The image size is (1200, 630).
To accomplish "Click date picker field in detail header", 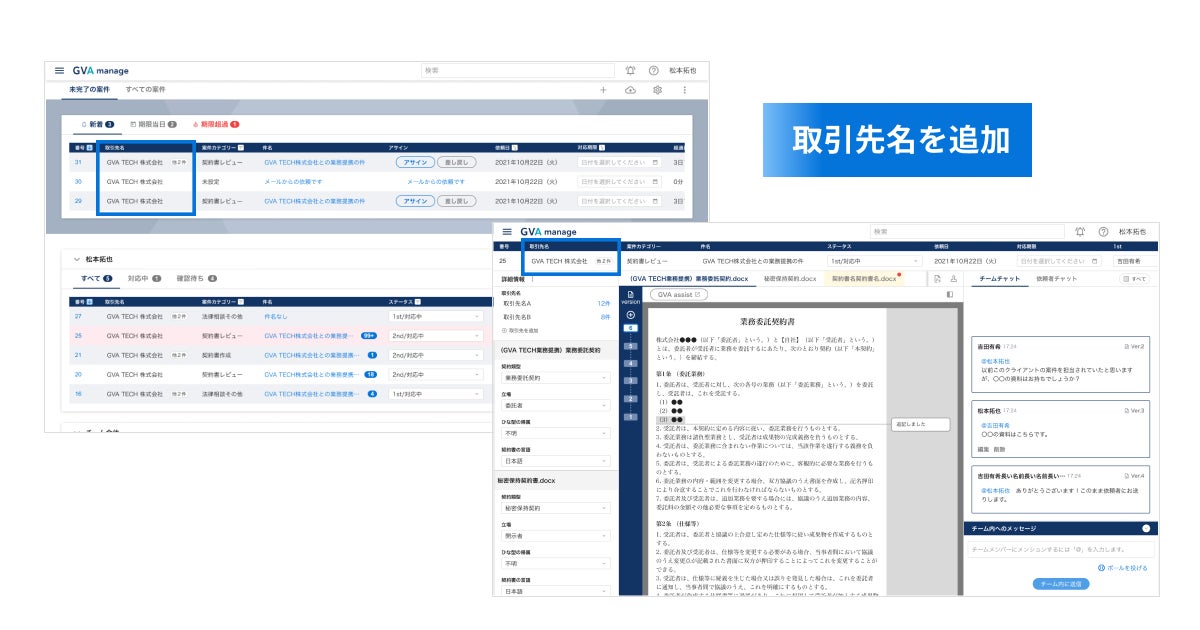I will click(1058, 260).
